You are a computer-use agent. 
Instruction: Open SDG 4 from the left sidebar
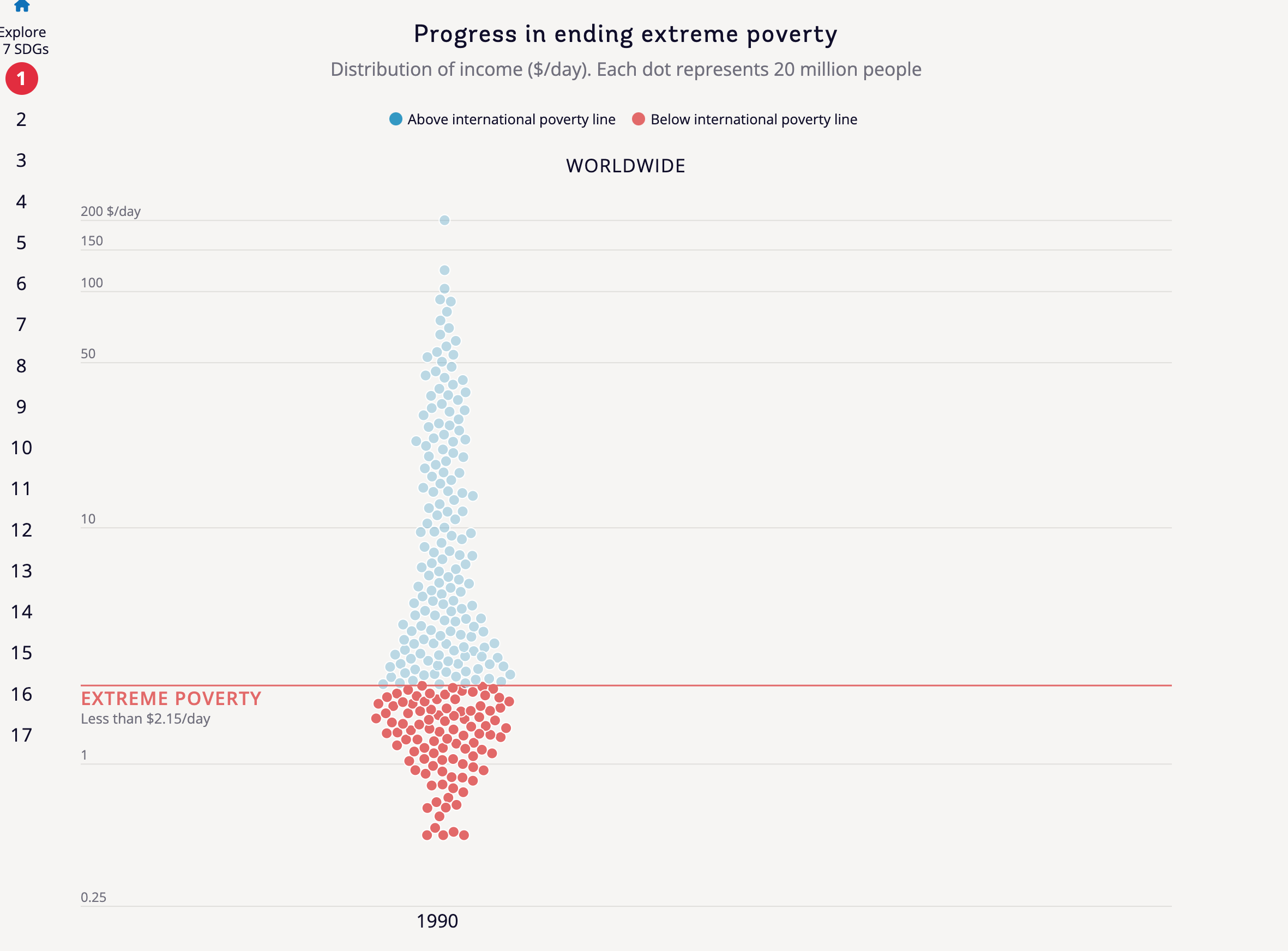point(21,202)
